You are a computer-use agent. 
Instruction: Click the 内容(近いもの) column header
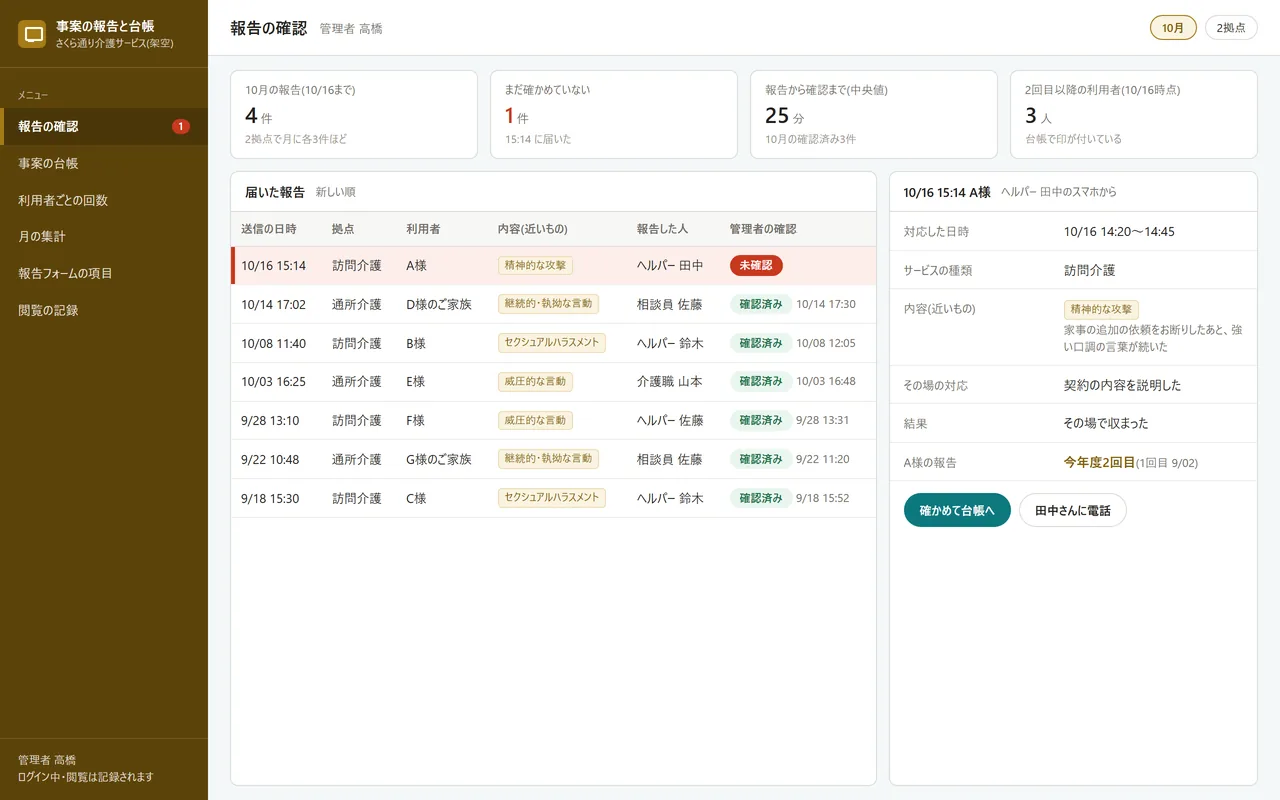point(533,229)
